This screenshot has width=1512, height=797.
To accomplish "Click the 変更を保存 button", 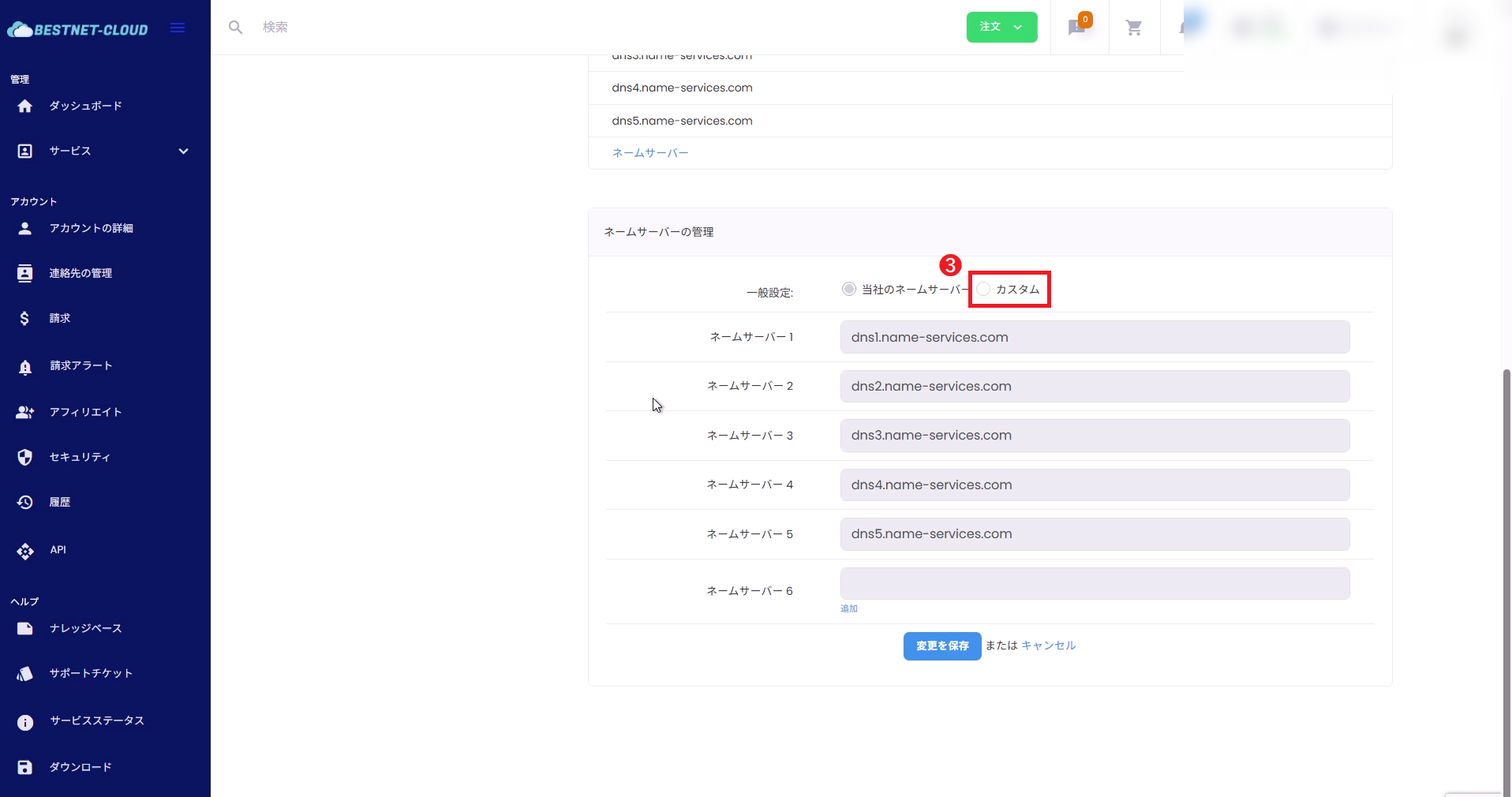I will (x=942, y=646).
